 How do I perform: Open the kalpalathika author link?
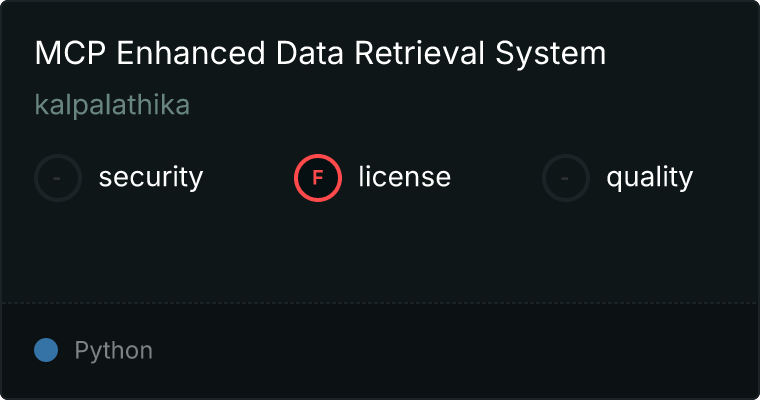(112, 105)
